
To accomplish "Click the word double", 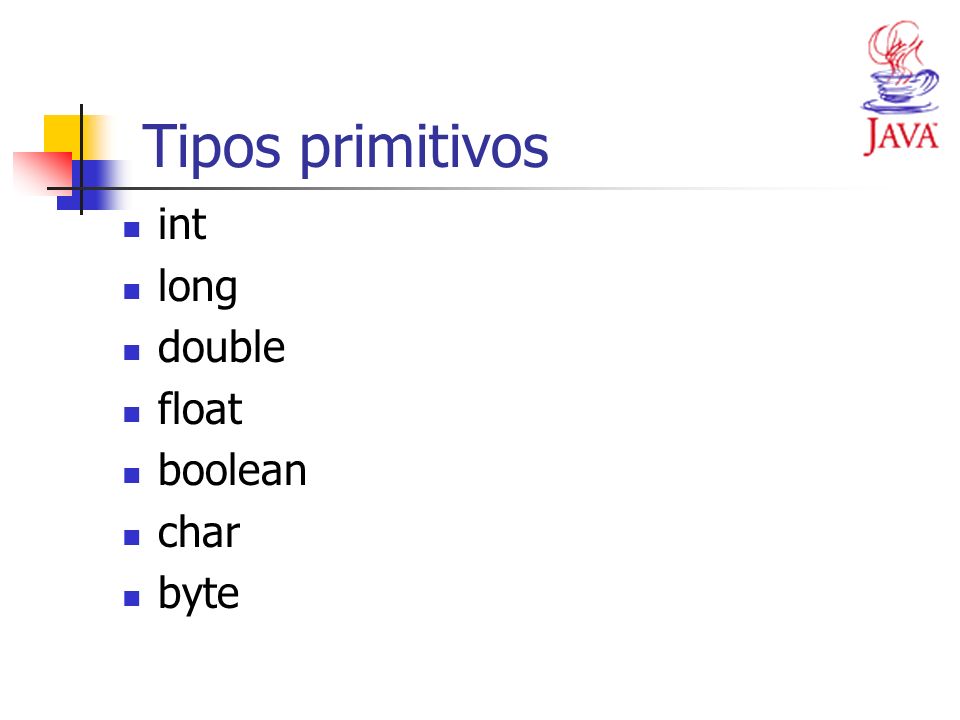I will click(221, 347).
